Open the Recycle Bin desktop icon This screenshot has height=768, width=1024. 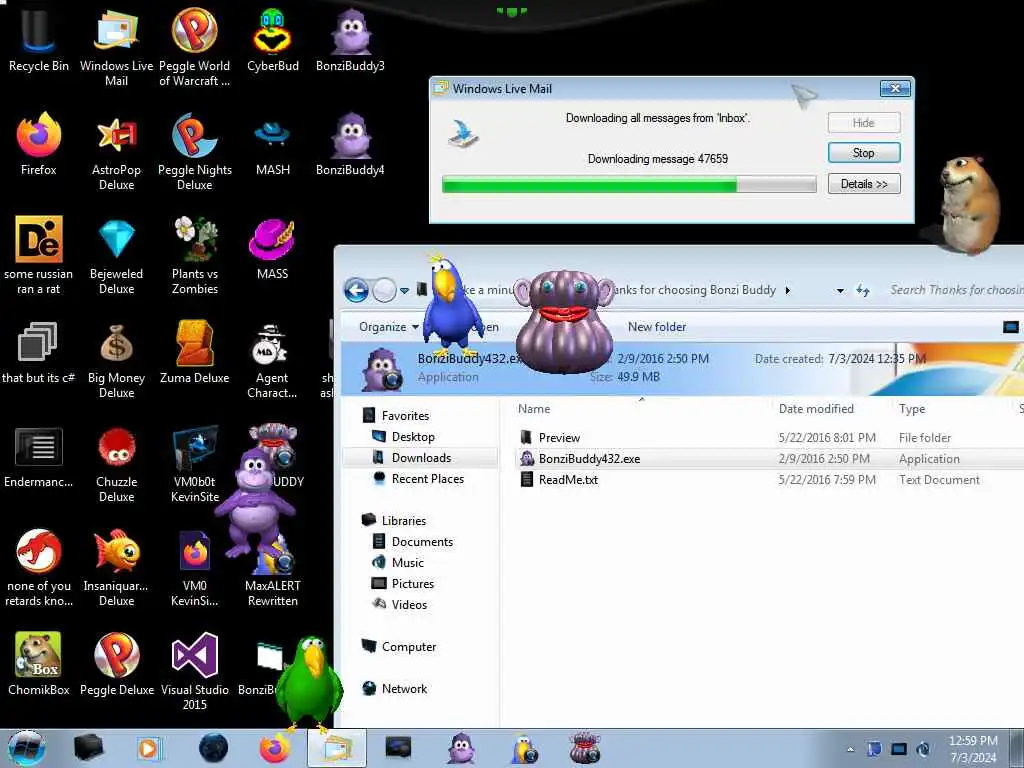[39, 40]
